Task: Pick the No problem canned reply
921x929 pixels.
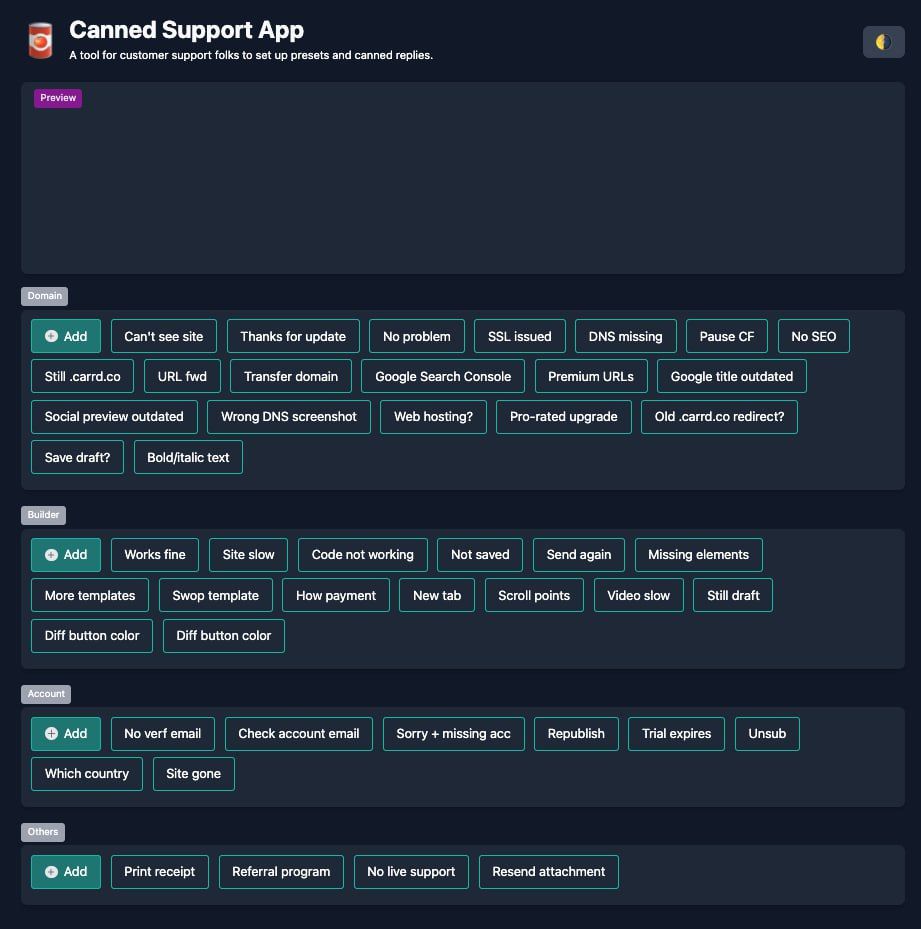Action: tap(417, 336)
